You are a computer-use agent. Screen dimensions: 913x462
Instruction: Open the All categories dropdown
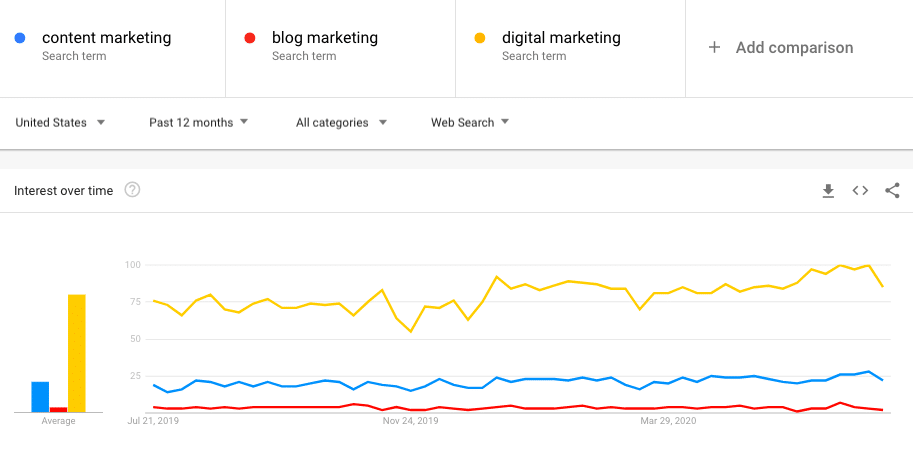[x=341, y=122]
